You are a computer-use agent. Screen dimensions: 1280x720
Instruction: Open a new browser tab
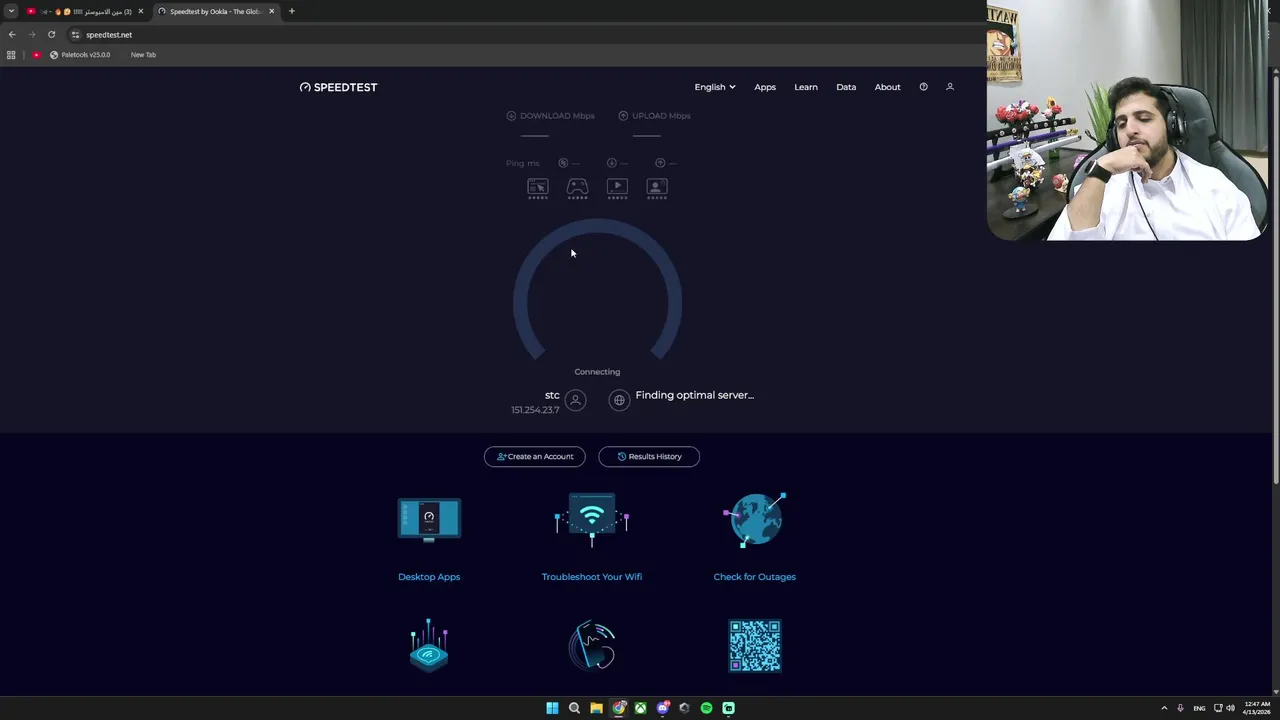pos(292,11)
